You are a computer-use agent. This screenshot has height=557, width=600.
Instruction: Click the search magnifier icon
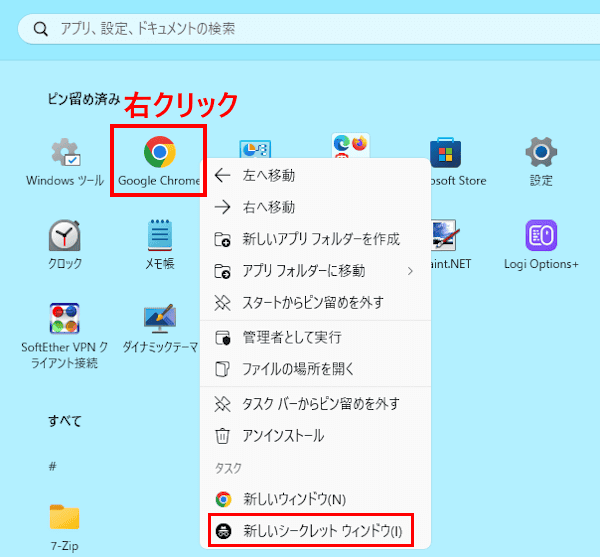40,29
